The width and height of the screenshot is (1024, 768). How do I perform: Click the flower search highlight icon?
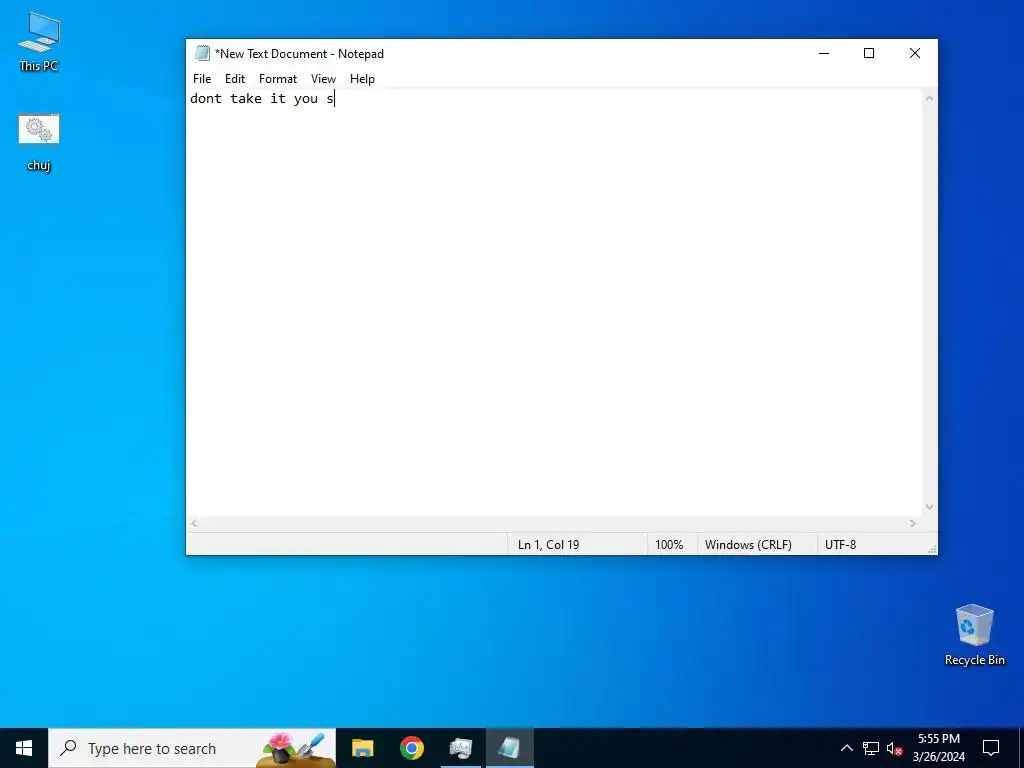coord(296,748)
